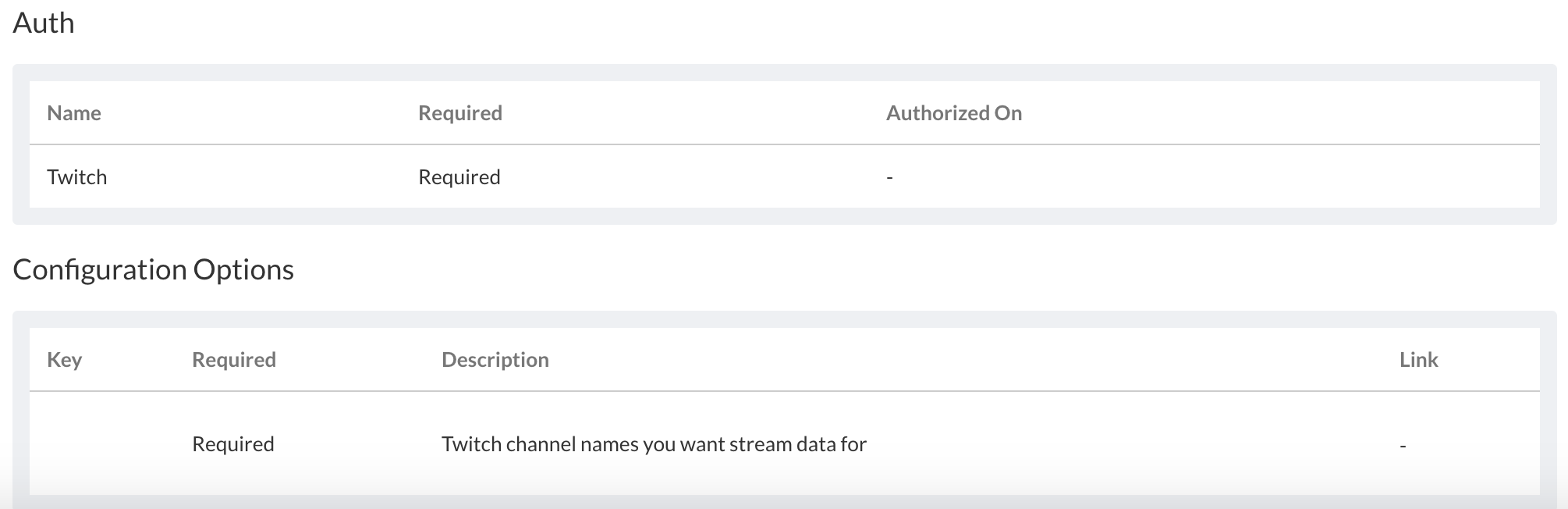Select the Description column header

coord(495,360)
